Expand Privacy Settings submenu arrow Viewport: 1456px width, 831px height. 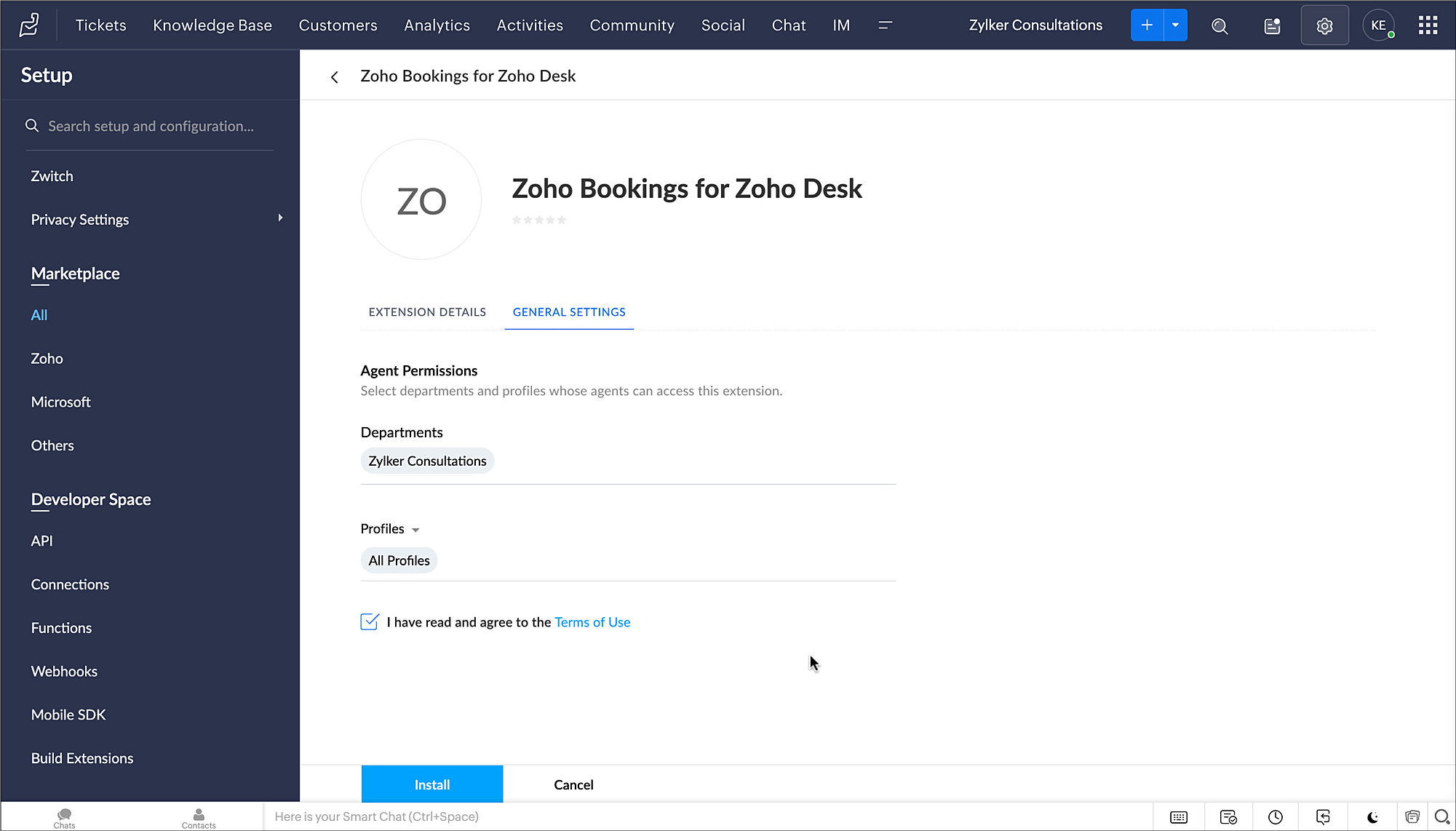coord(280,218)
